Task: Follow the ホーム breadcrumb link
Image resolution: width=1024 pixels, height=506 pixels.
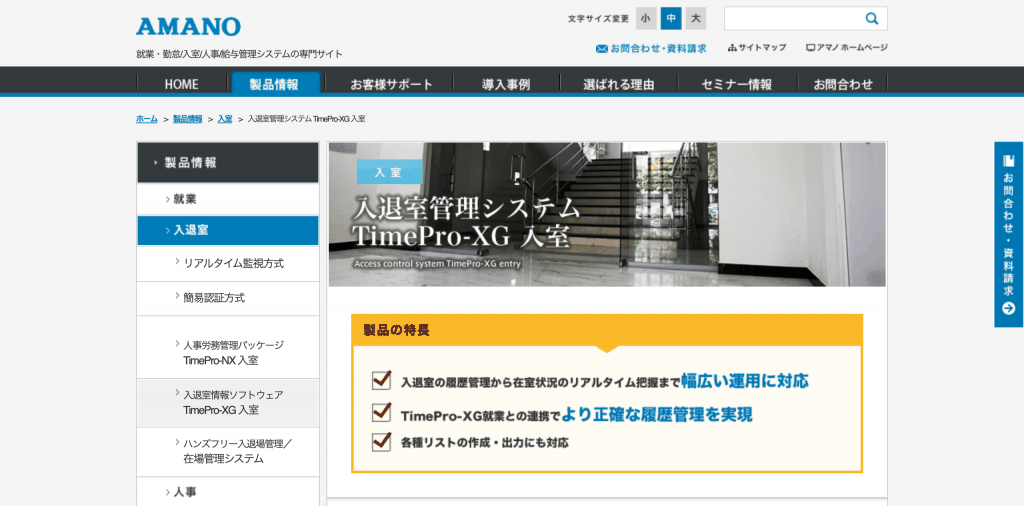Action: pos(146,119)
